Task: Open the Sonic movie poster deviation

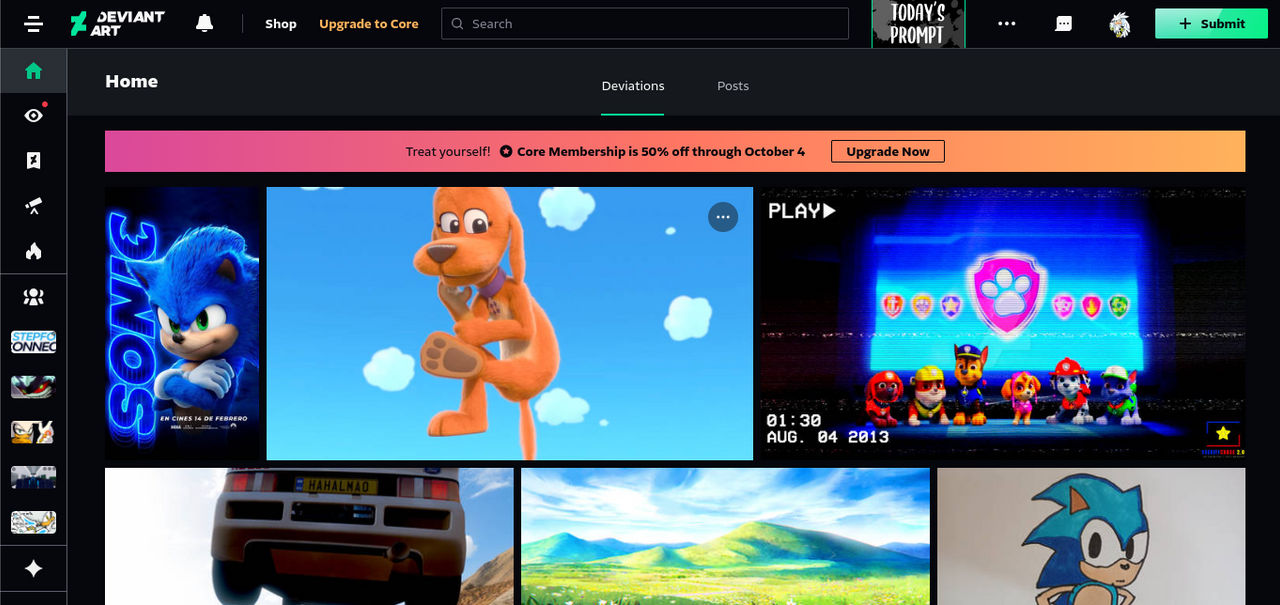Action: tap(182, 324)
